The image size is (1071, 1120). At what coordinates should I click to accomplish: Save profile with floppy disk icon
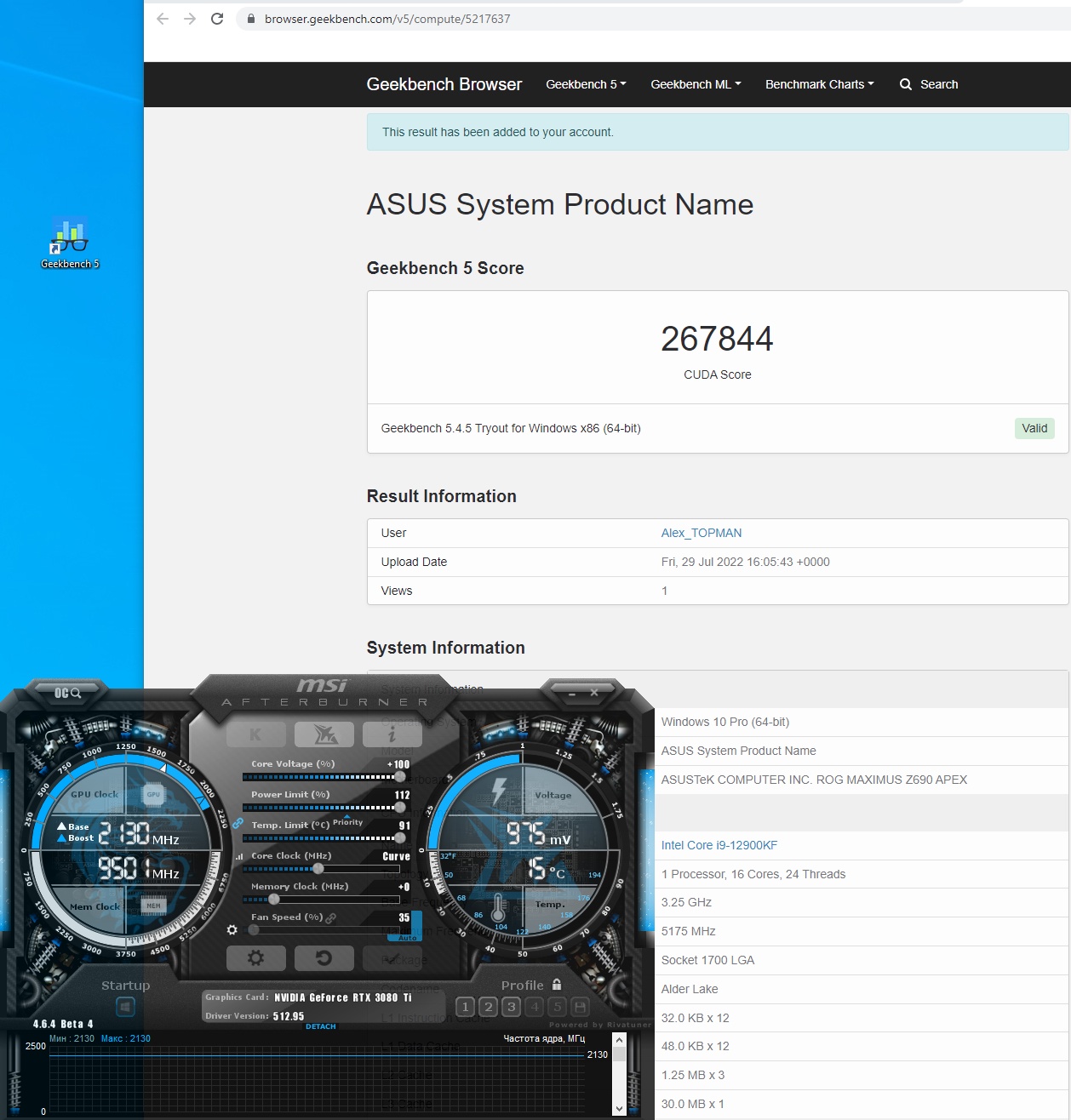click(x=581, y=1007)
